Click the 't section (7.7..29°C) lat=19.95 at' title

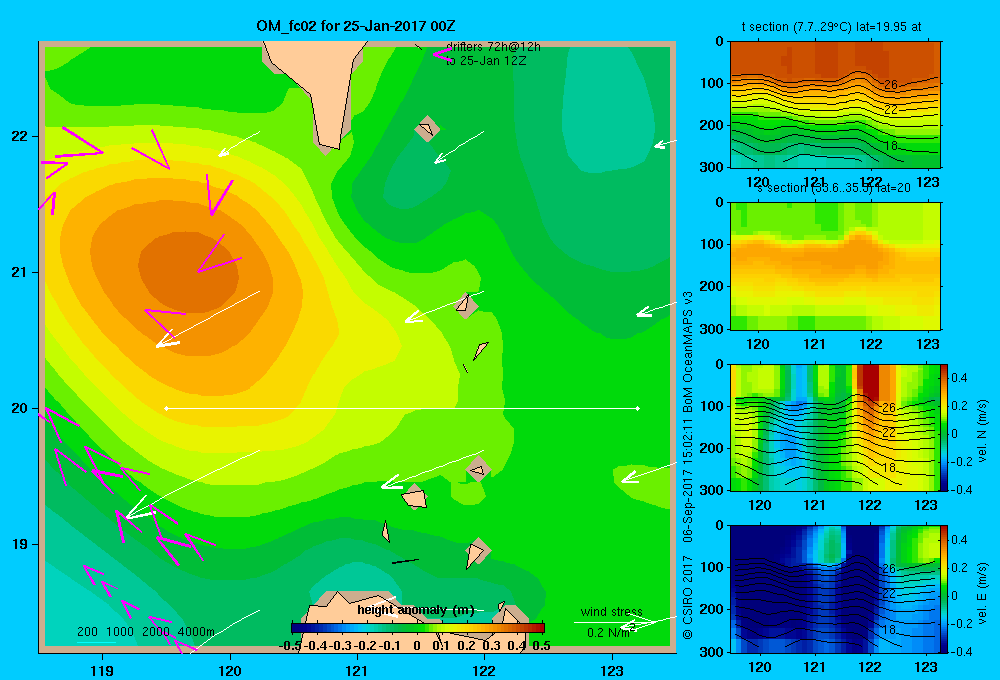click(x=831, y=27)
